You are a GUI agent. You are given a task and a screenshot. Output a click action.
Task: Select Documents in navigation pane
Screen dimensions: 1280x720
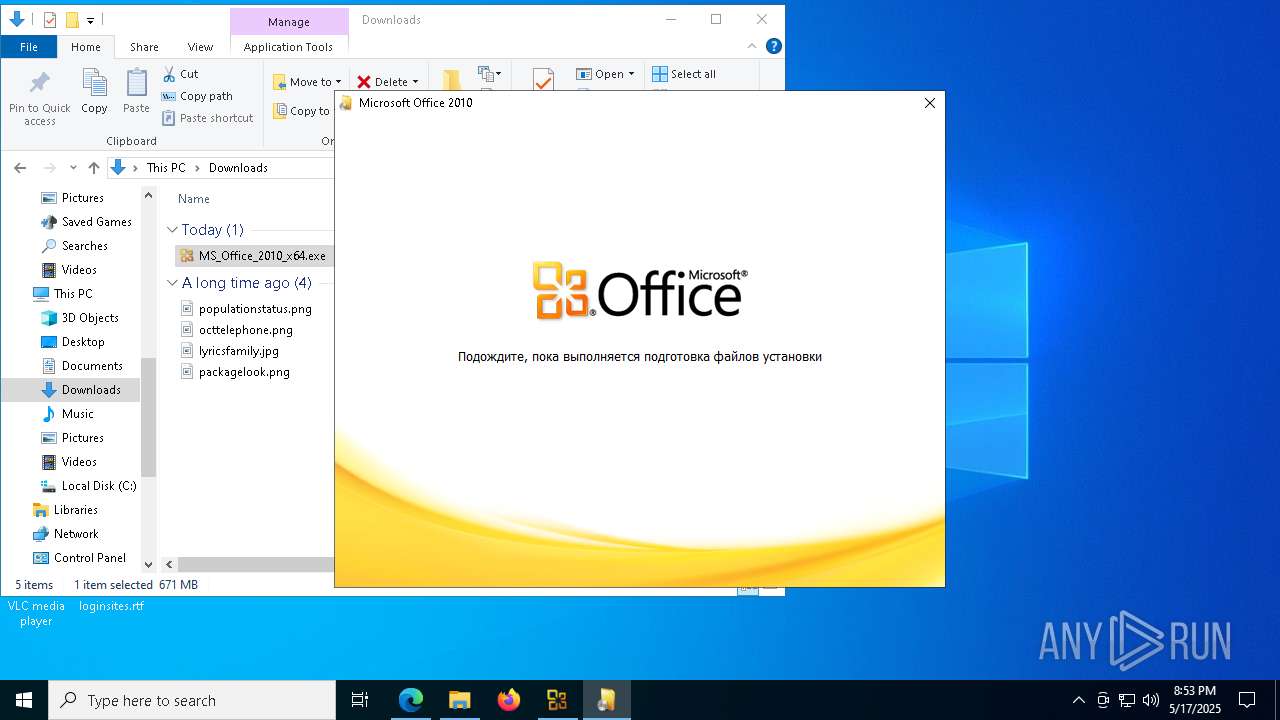tap(81, 366)
